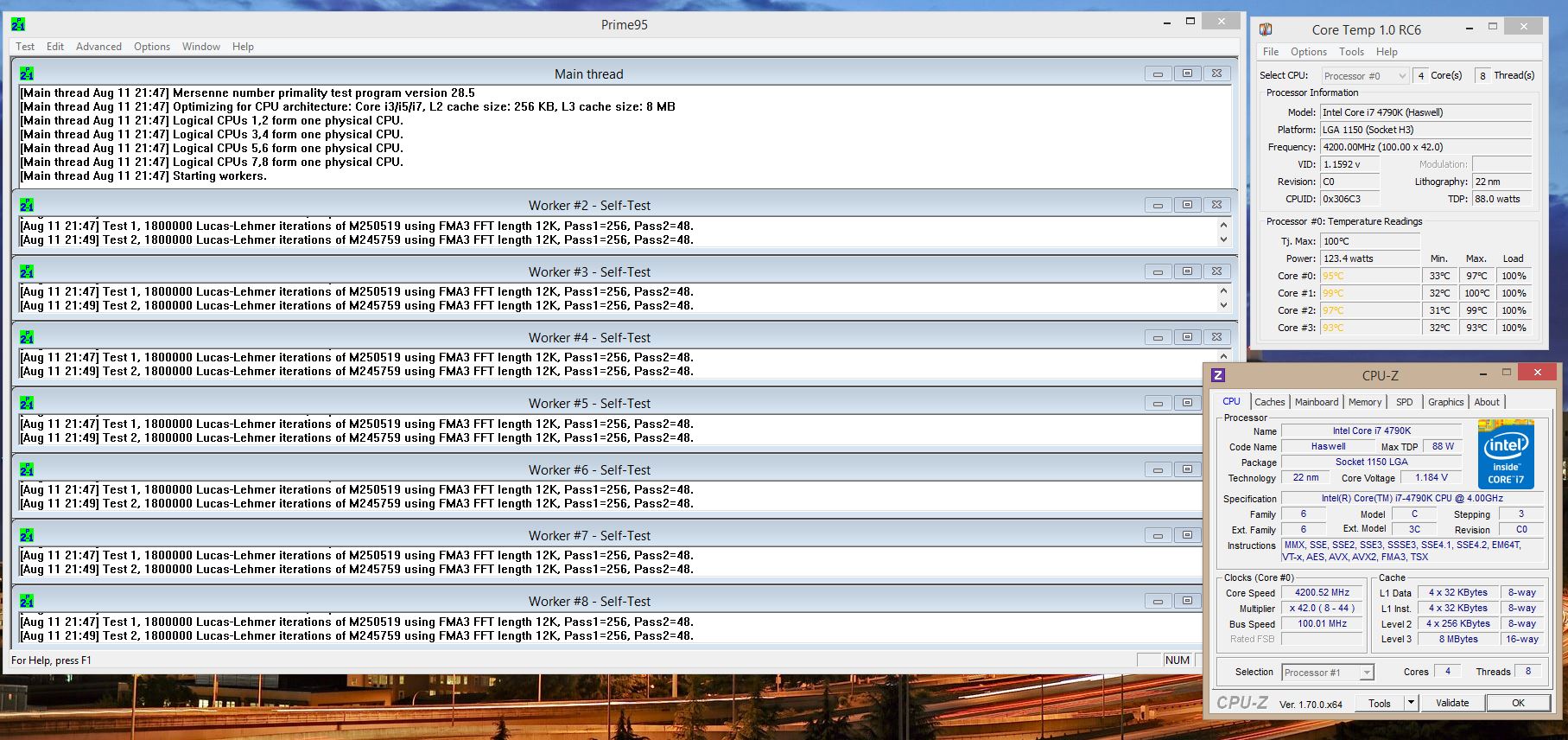Switch to the Graphics tab in CPU-Z

pos(1445,402)
